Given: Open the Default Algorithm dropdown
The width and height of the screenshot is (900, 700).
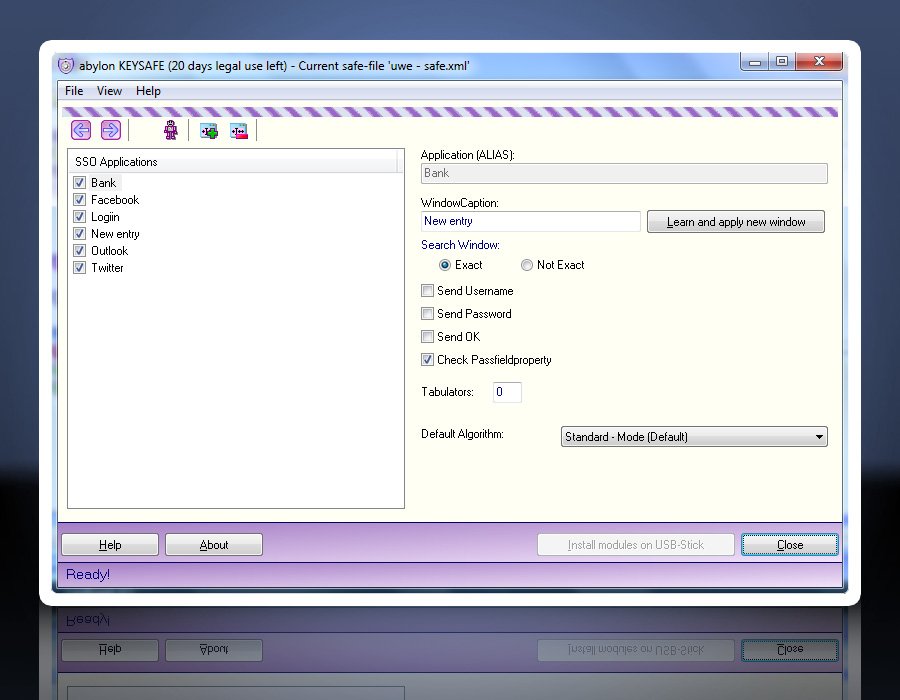Looking at the screenshot, I should coord(694,437).
